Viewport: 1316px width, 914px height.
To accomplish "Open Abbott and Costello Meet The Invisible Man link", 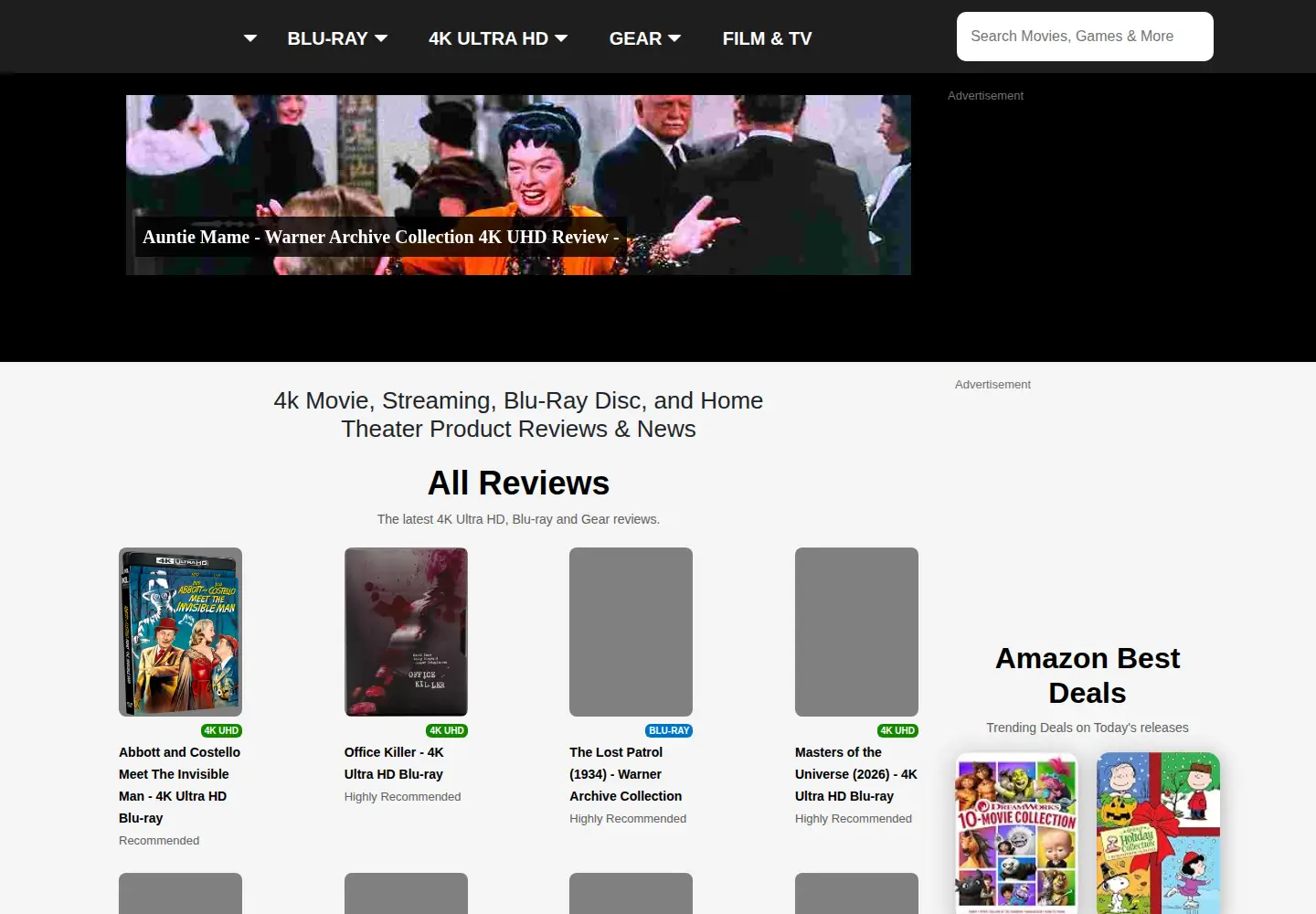I will coord(180,785).
